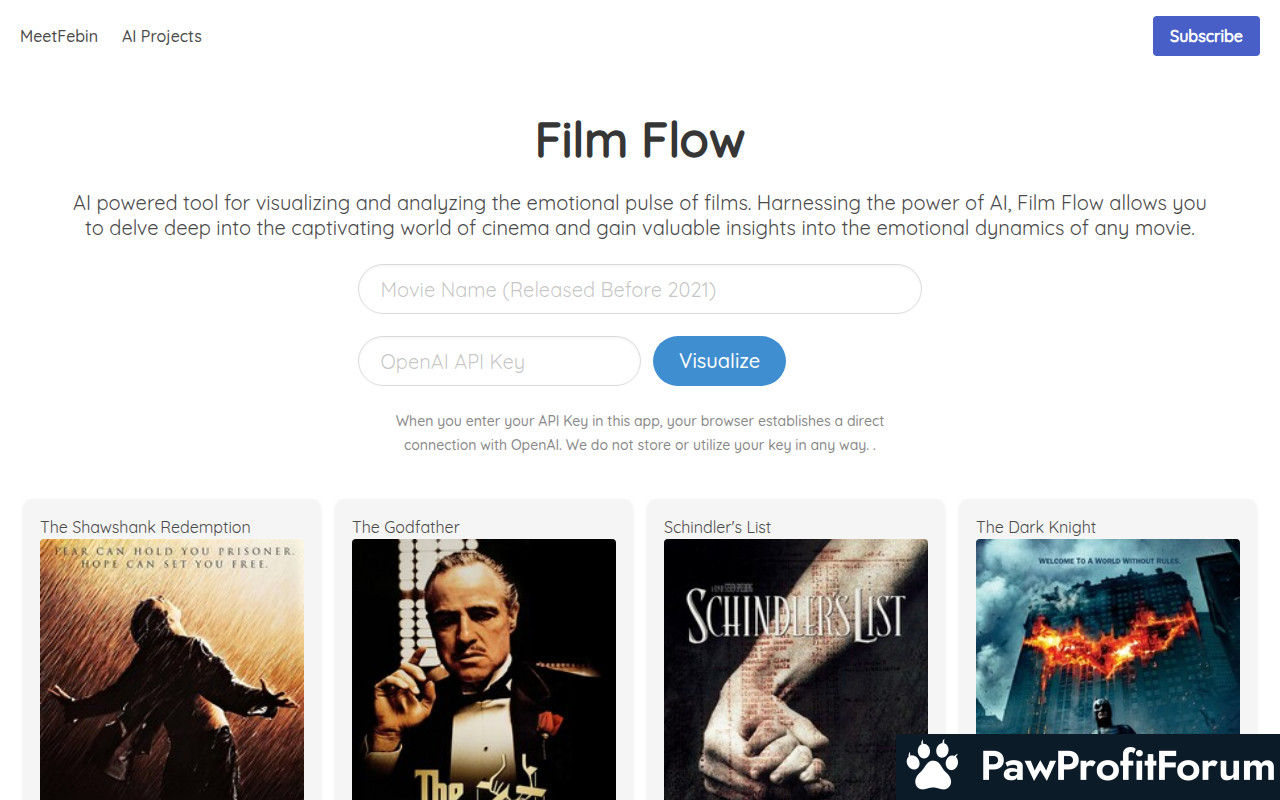This screenshot has width=1280, height=800.
Task: Click the API key privacy notice text
Action: 640,433
